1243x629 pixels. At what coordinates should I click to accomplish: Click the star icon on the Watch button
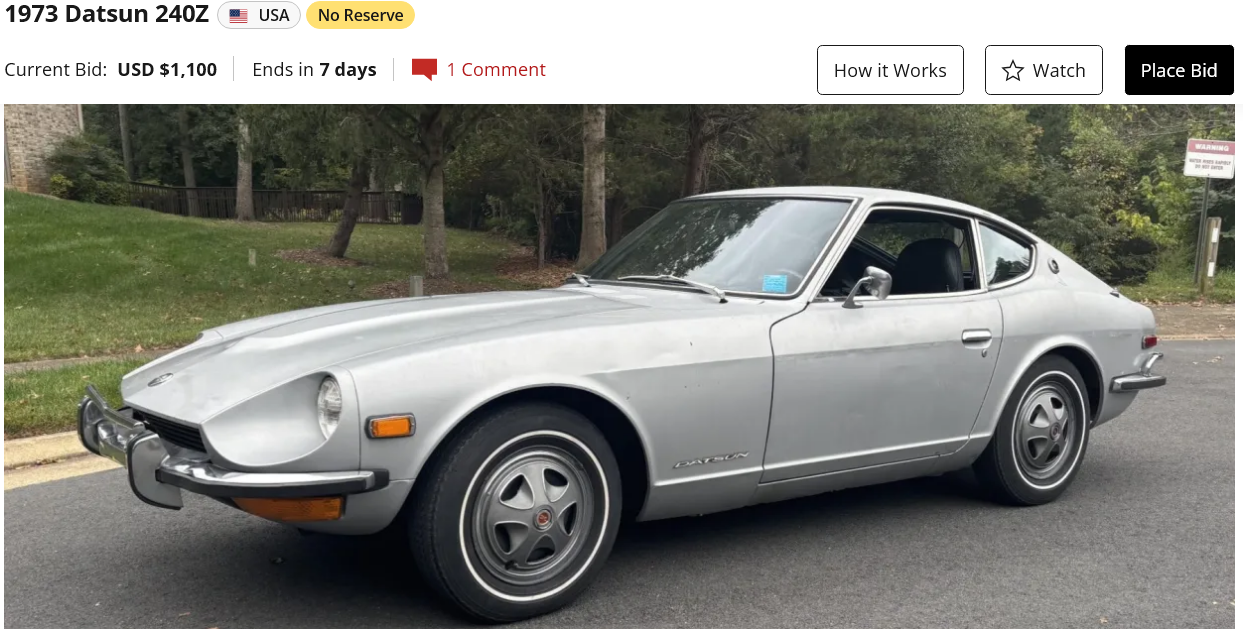tap(1013, 70)
